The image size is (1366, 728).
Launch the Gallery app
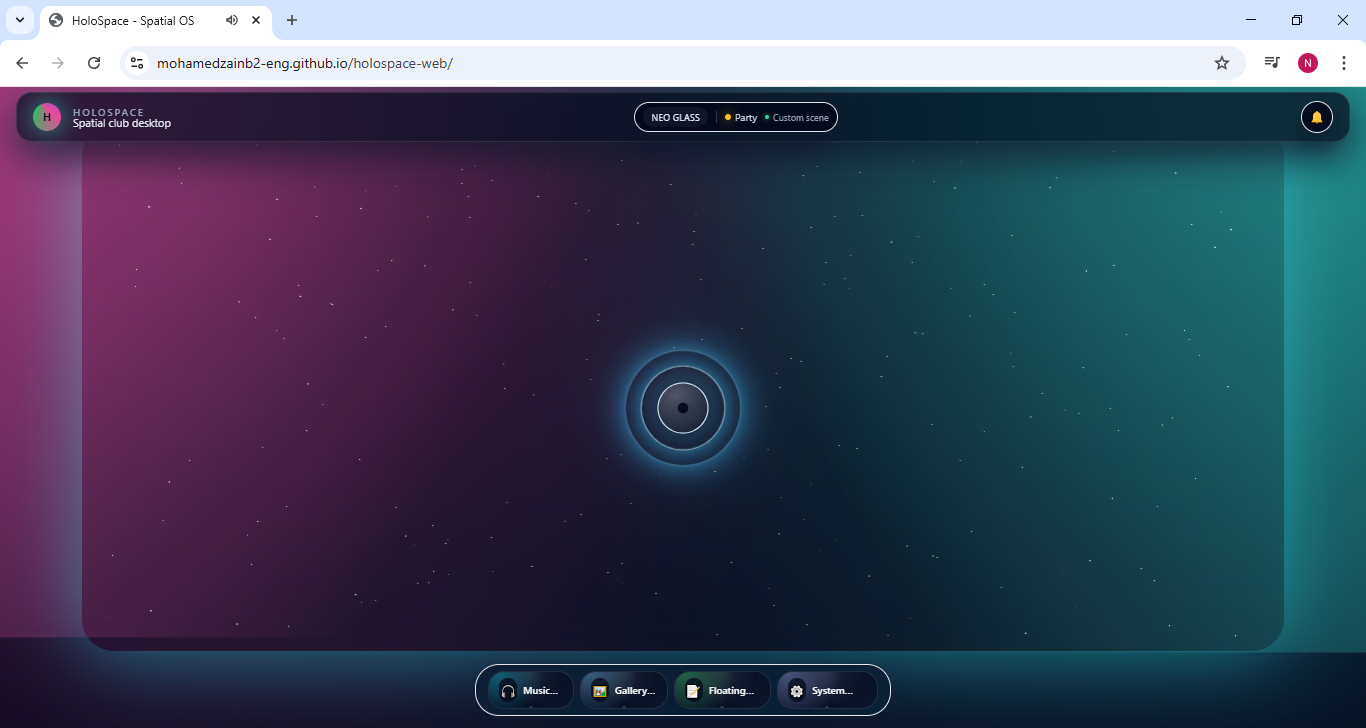[x=623, y=690]
